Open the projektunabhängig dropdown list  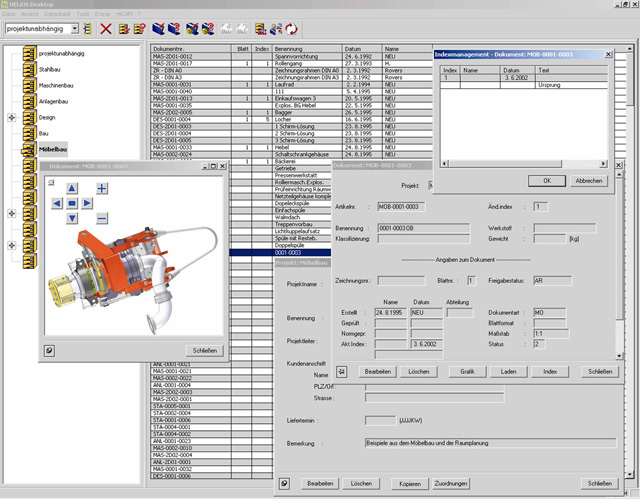click(x=75, y=29)
